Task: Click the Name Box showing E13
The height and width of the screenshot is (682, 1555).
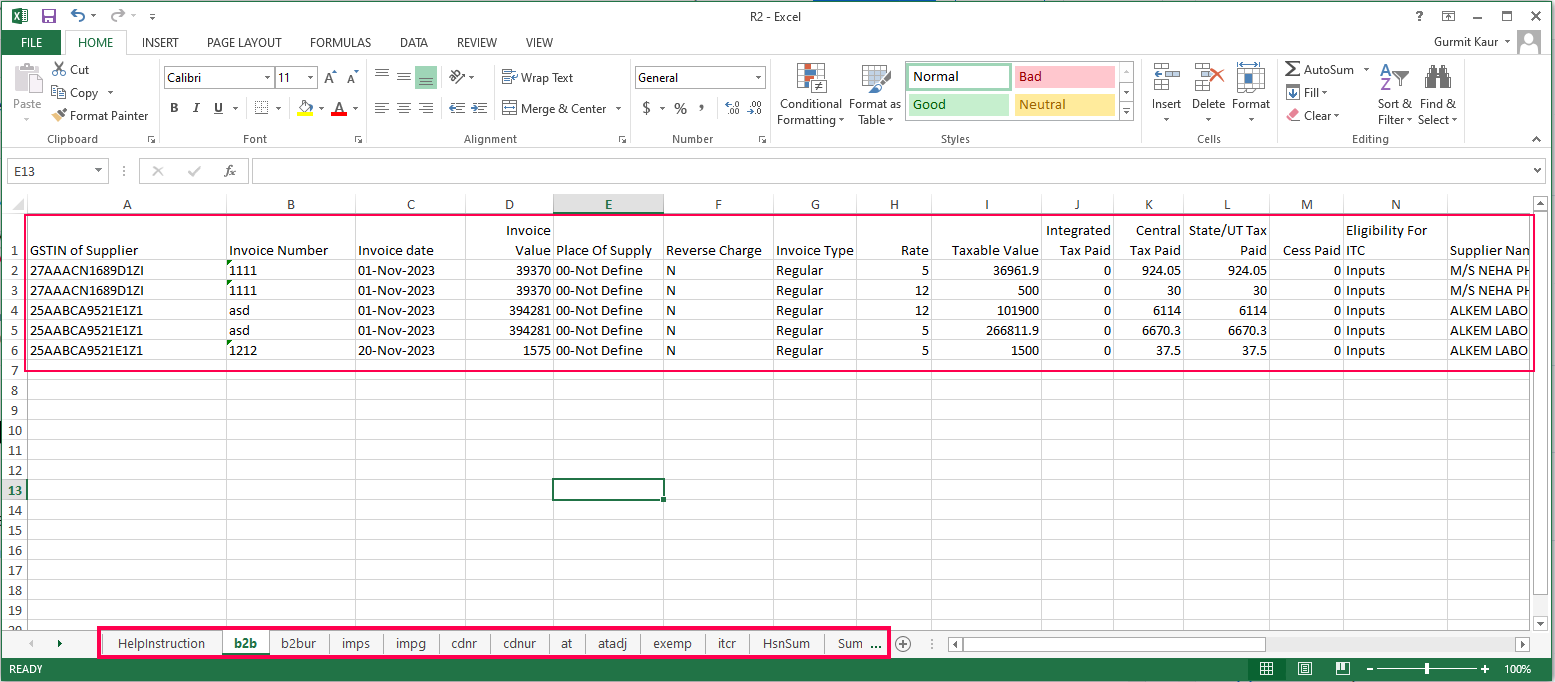Action: coord(58,171)
